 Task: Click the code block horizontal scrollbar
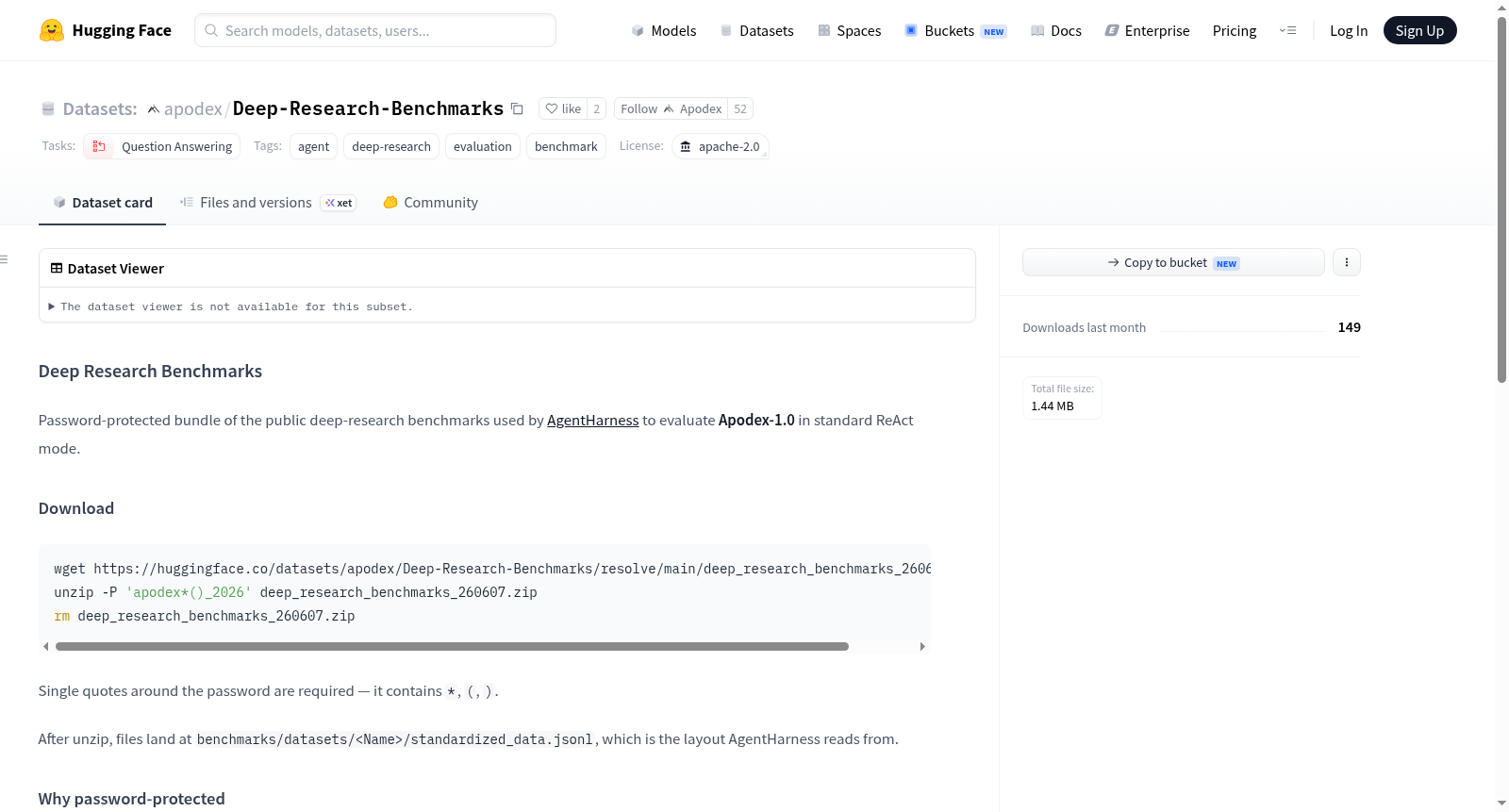pos(452,646)
